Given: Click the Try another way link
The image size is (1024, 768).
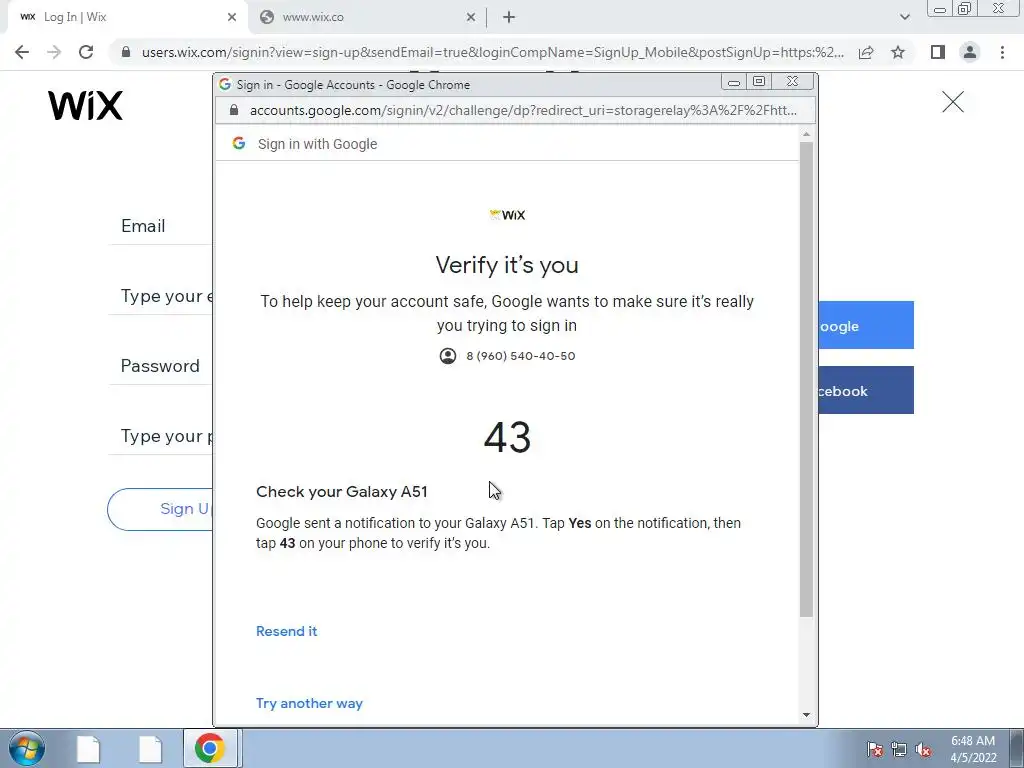Looking at the screenshot, I should 309,703.
